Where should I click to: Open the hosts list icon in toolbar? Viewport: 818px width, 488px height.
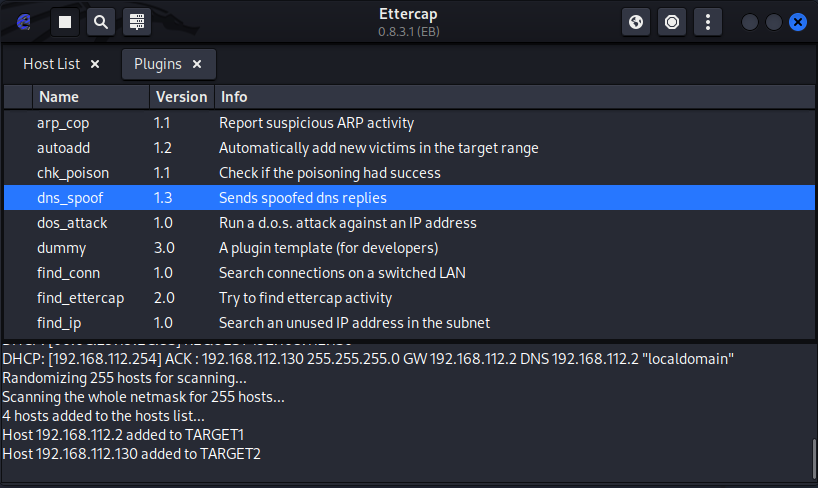click(137, 21)
